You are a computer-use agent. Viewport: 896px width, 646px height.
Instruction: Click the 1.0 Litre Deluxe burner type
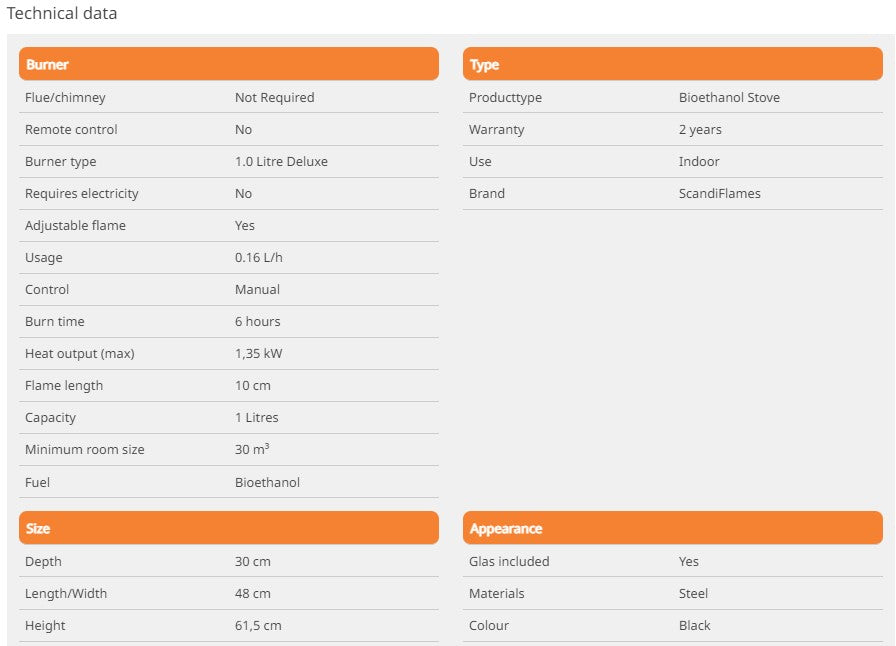[x=281, y=162]
